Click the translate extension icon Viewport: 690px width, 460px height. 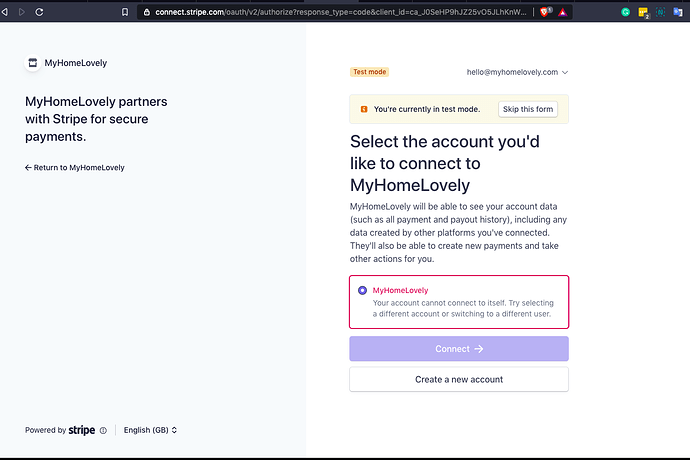678,12
